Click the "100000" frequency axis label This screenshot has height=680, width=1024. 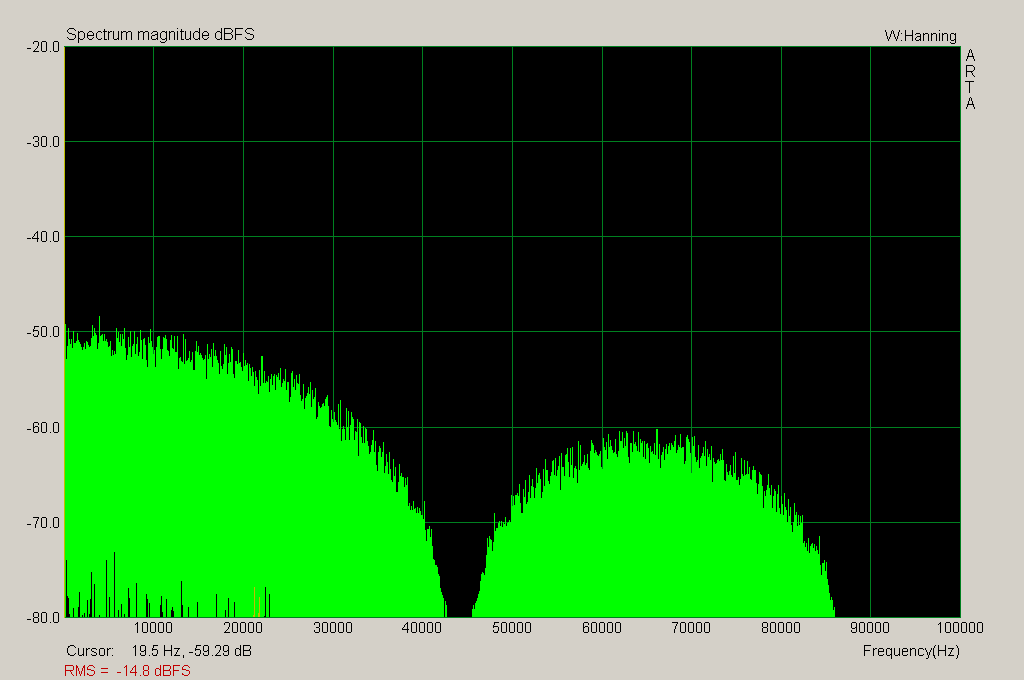click(x=960, y=628)
